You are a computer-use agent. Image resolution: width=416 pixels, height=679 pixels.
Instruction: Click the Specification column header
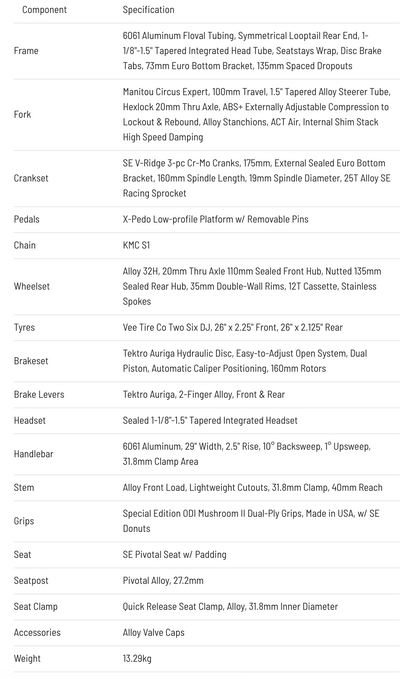click(148, 10)
